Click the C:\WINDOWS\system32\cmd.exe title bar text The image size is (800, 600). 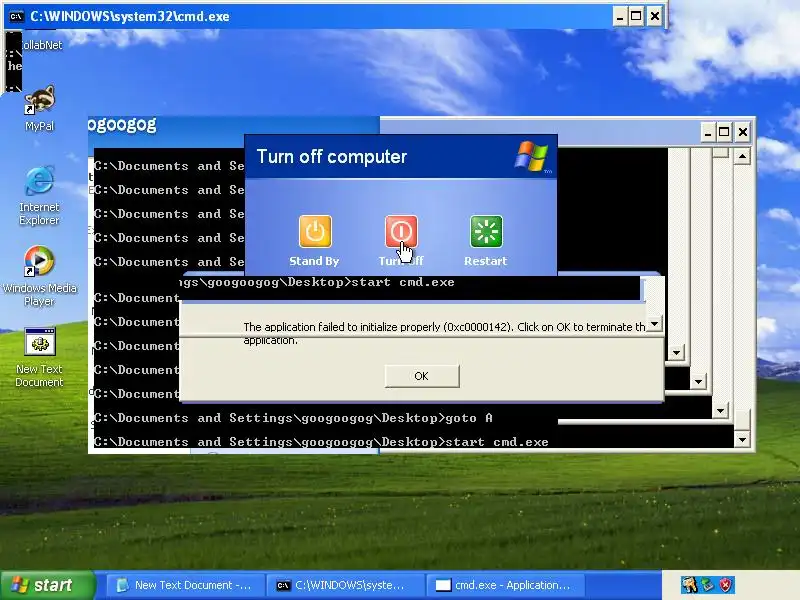coord(130,16)
